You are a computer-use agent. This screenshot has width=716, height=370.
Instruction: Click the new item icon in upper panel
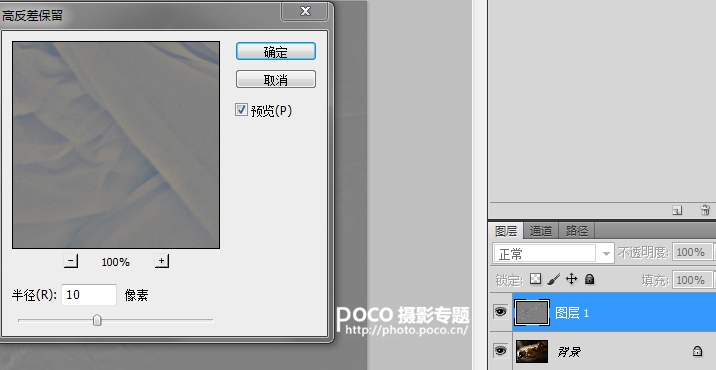tap(677, 210)
